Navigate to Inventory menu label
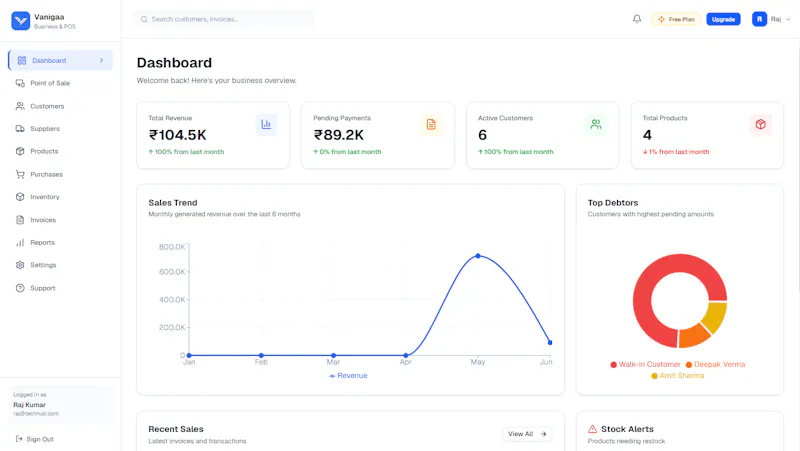Viewport: 800px width, 451px height. [x=45, y=197]
